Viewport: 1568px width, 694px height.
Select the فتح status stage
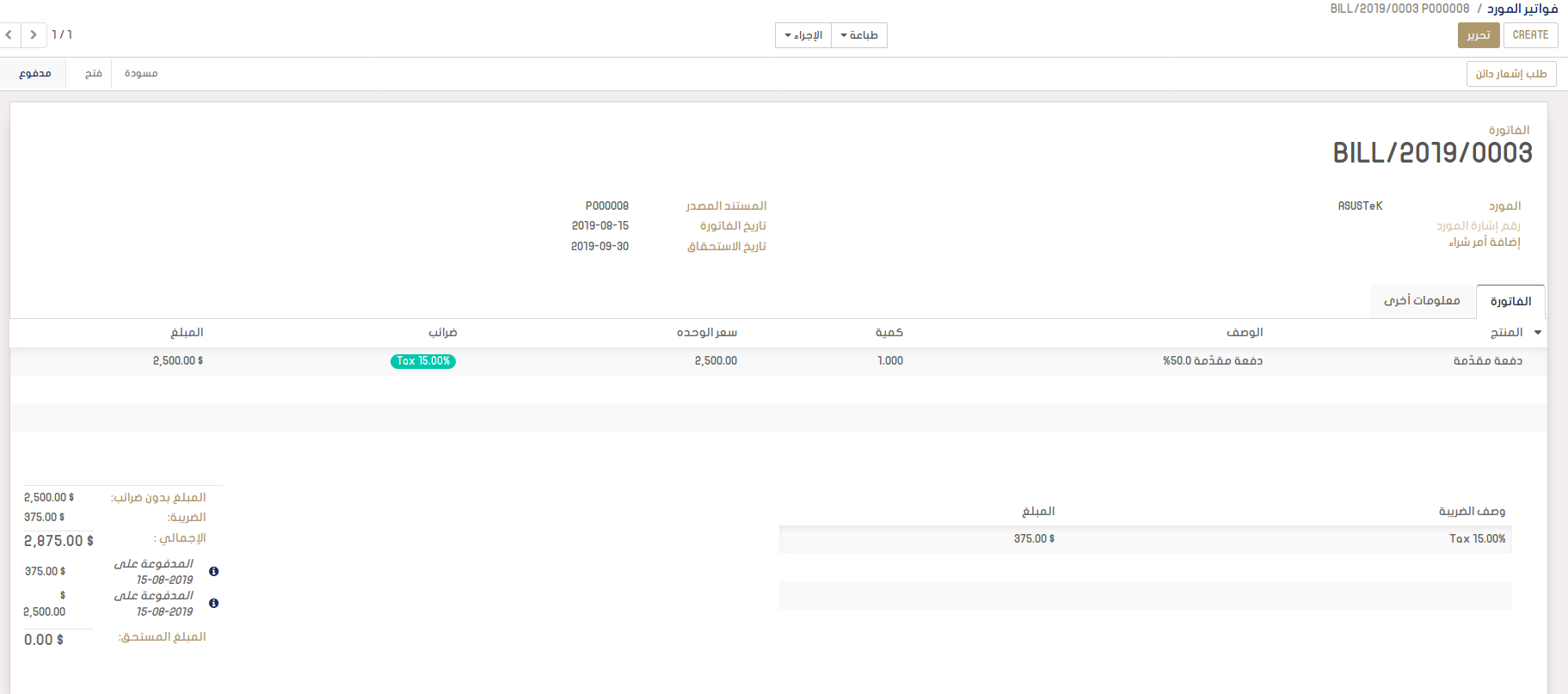[93, 74]
